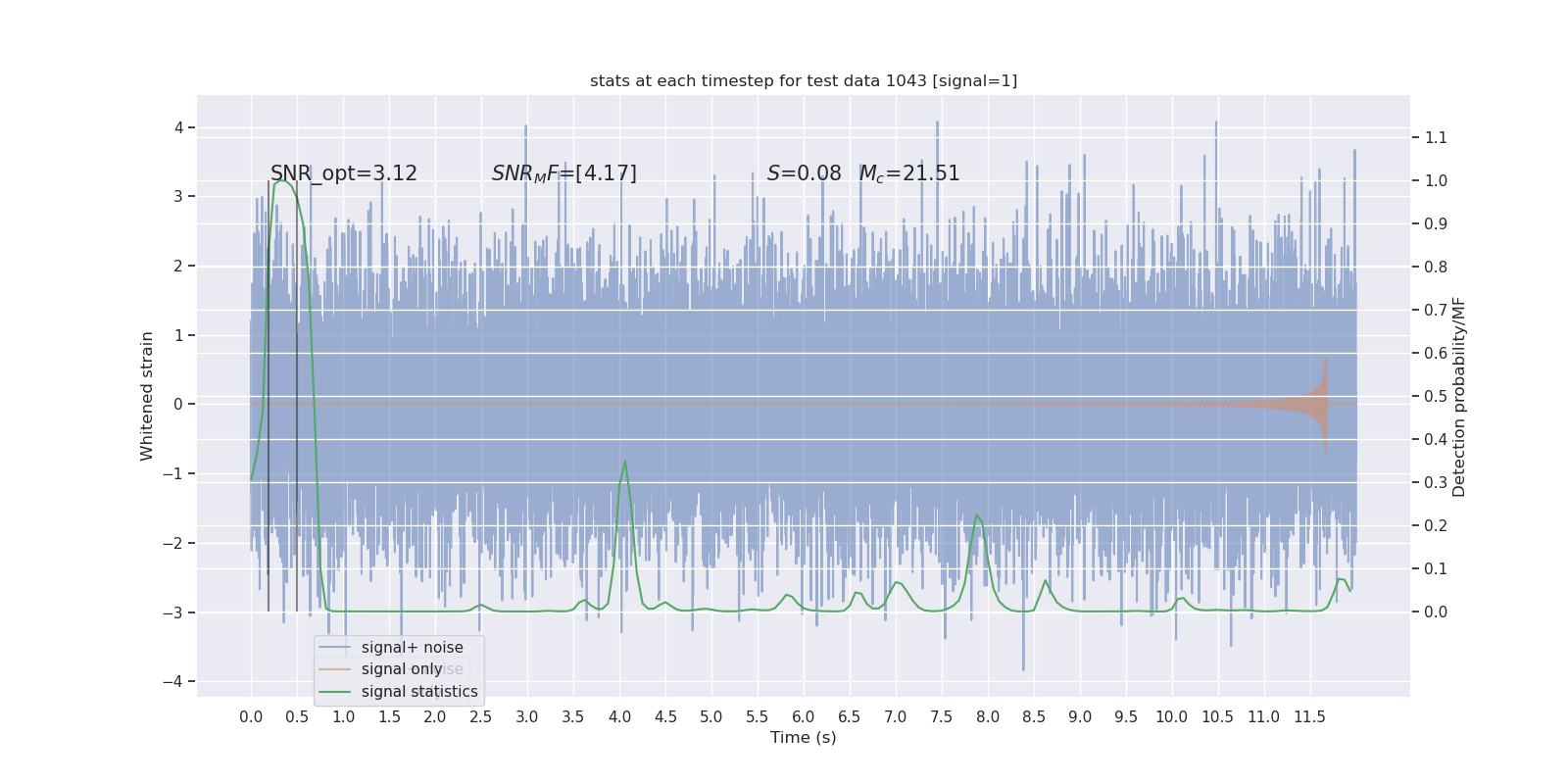1568x784 pixels.
Task: Click the green peak near 4.0 seconds
Action: click(624, 464)
